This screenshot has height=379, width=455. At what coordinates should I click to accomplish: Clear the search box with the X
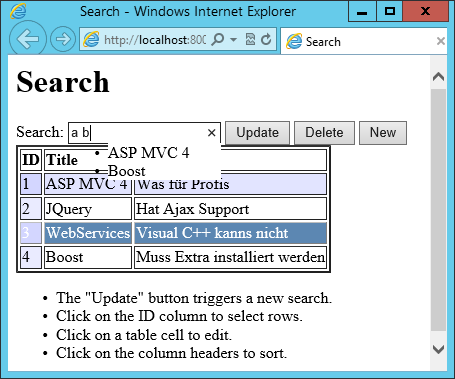212,133
